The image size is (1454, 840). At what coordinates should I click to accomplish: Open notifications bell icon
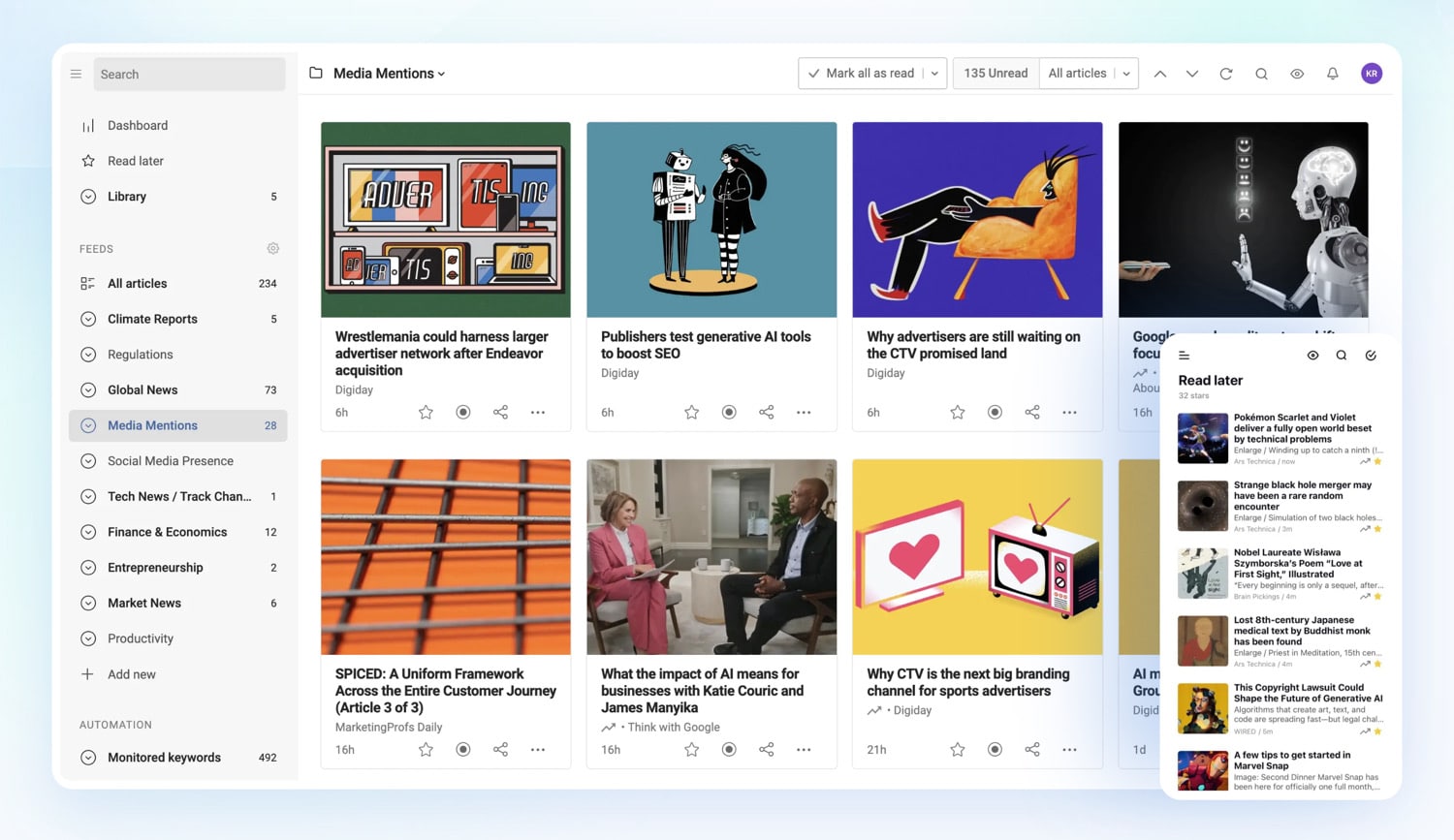[1333, 74]
